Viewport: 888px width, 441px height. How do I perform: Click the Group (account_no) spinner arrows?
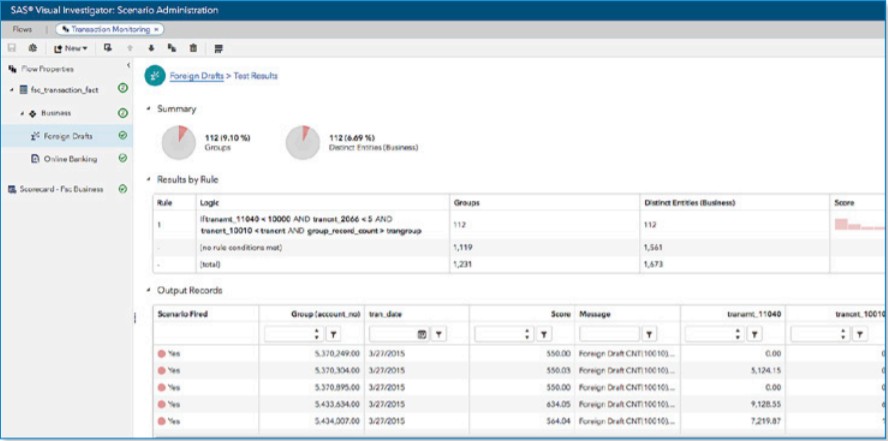coord(317,335)
